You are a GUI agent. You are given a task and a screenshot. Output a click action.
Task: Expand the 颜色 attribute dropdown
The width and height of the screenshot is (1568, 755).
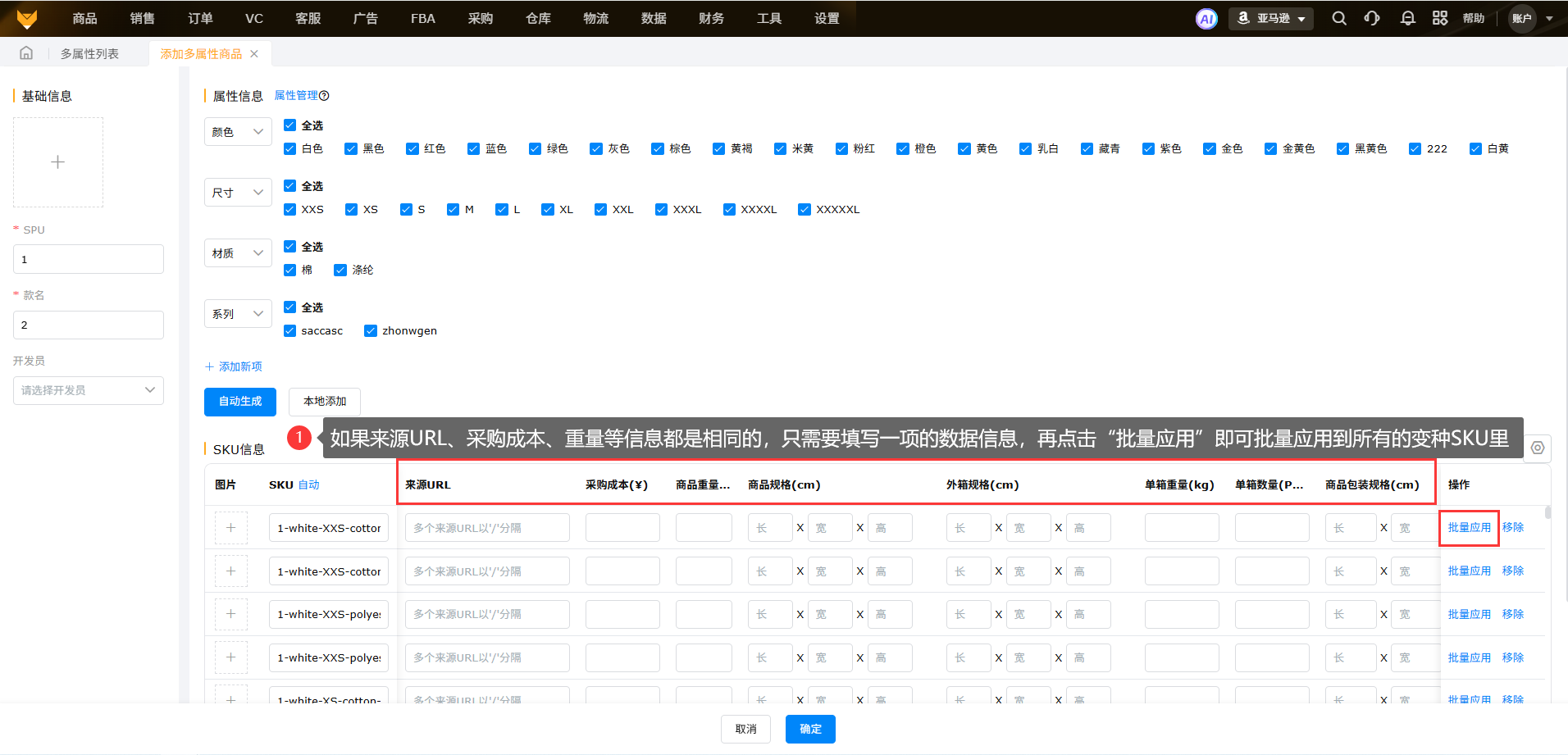click(x=238, y=132)
